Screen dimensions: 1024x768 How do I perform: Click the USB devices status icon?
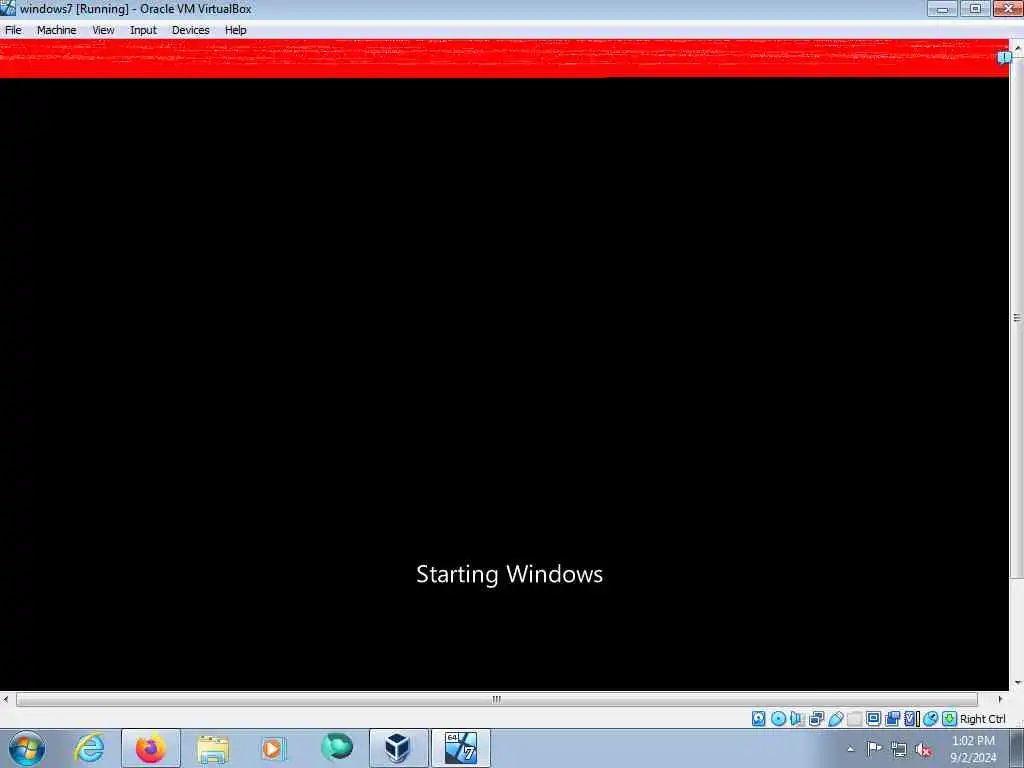pyautogui.click(x=835, y=719)
